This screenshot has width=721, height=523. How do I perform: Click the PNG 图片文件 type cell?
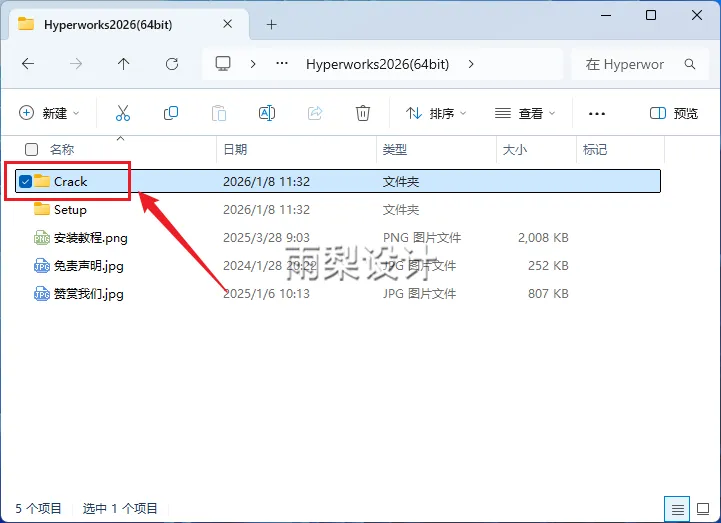(422, 238)
